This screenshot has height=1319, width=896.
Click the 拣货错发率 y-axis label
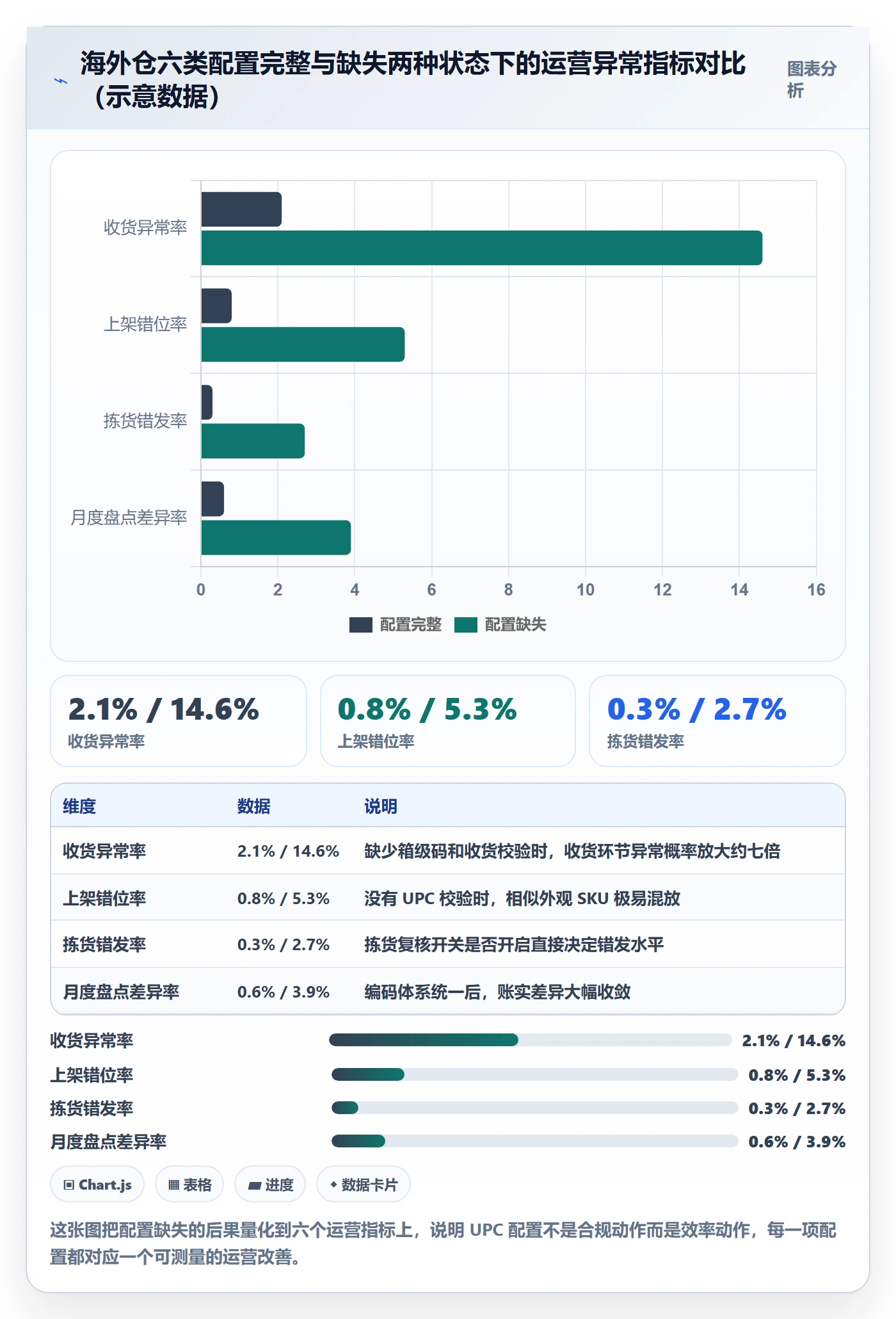tap(145, 421)
